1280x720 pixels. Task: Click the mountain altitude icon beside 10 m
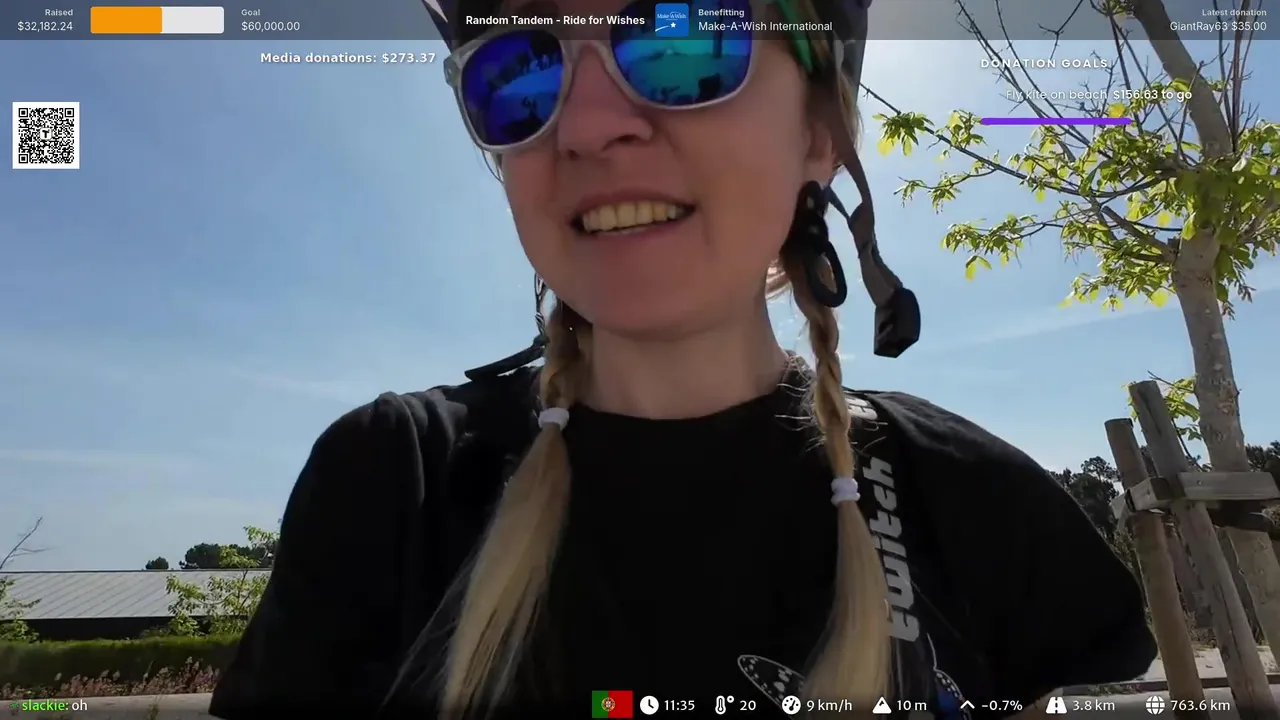(x=881, y=705)
